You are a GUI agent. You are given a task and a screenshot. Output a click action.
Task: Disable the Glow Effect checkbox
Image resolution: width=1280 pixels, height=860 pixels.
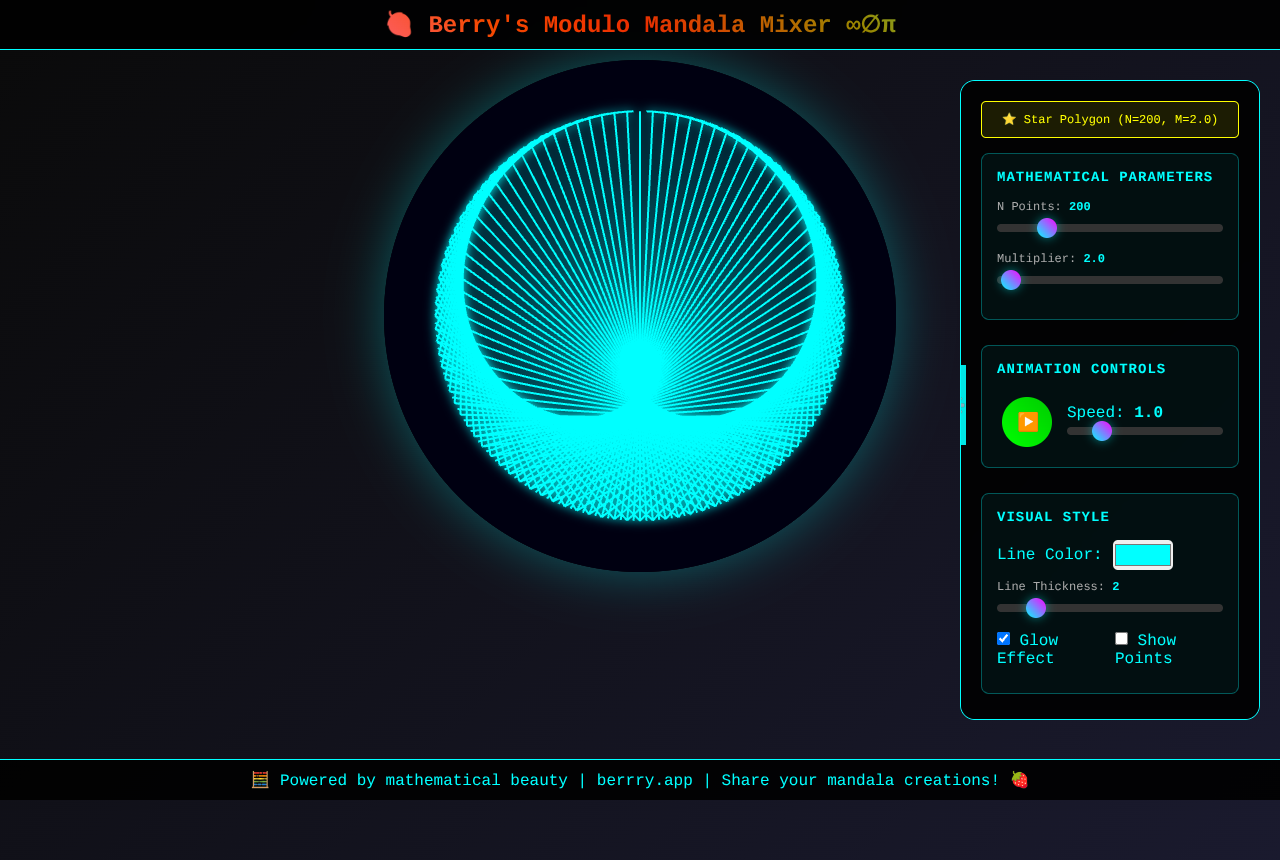pyautogui.click(x=1003, y=639)
